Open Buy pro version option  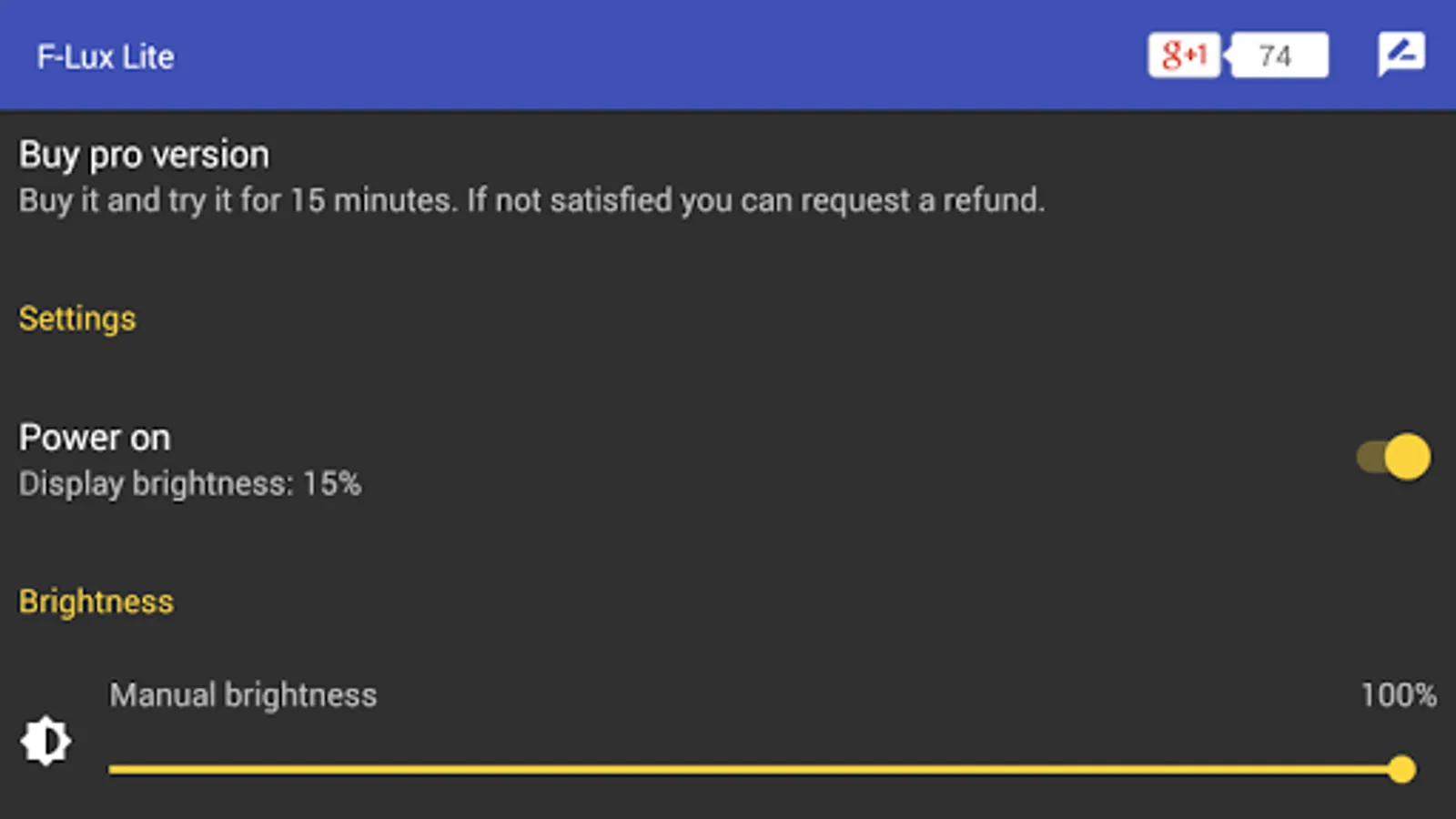click(x=728, y=177)
